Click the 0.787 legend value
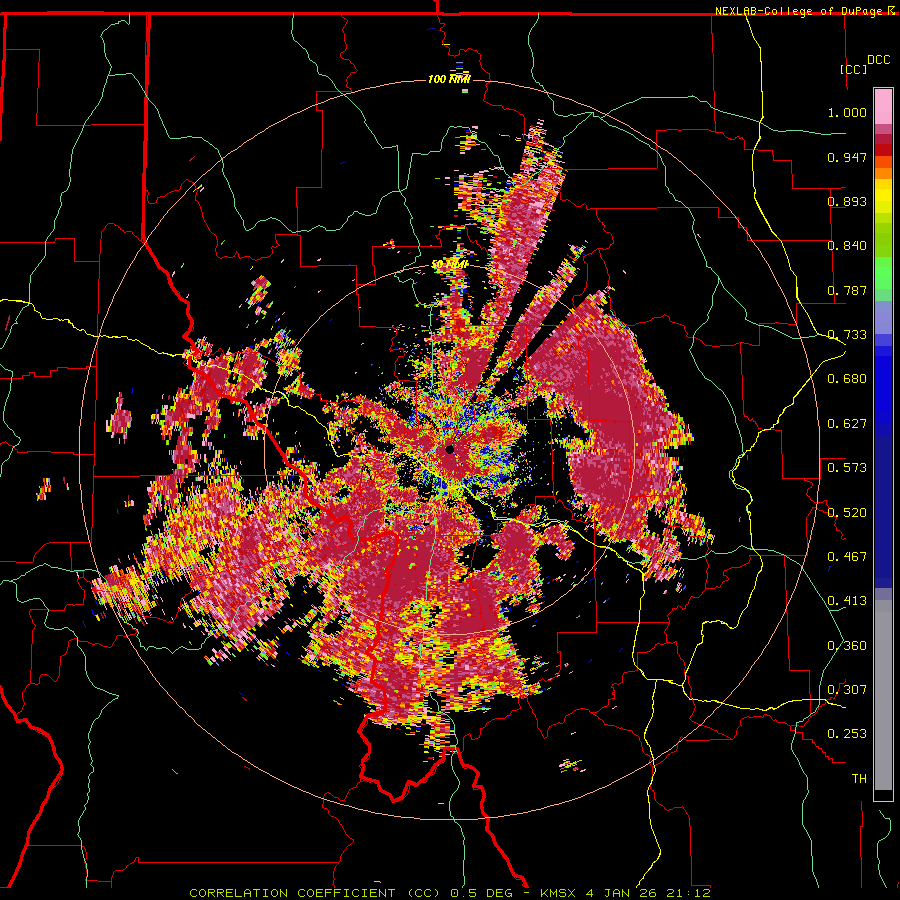 tap(847, 290)
